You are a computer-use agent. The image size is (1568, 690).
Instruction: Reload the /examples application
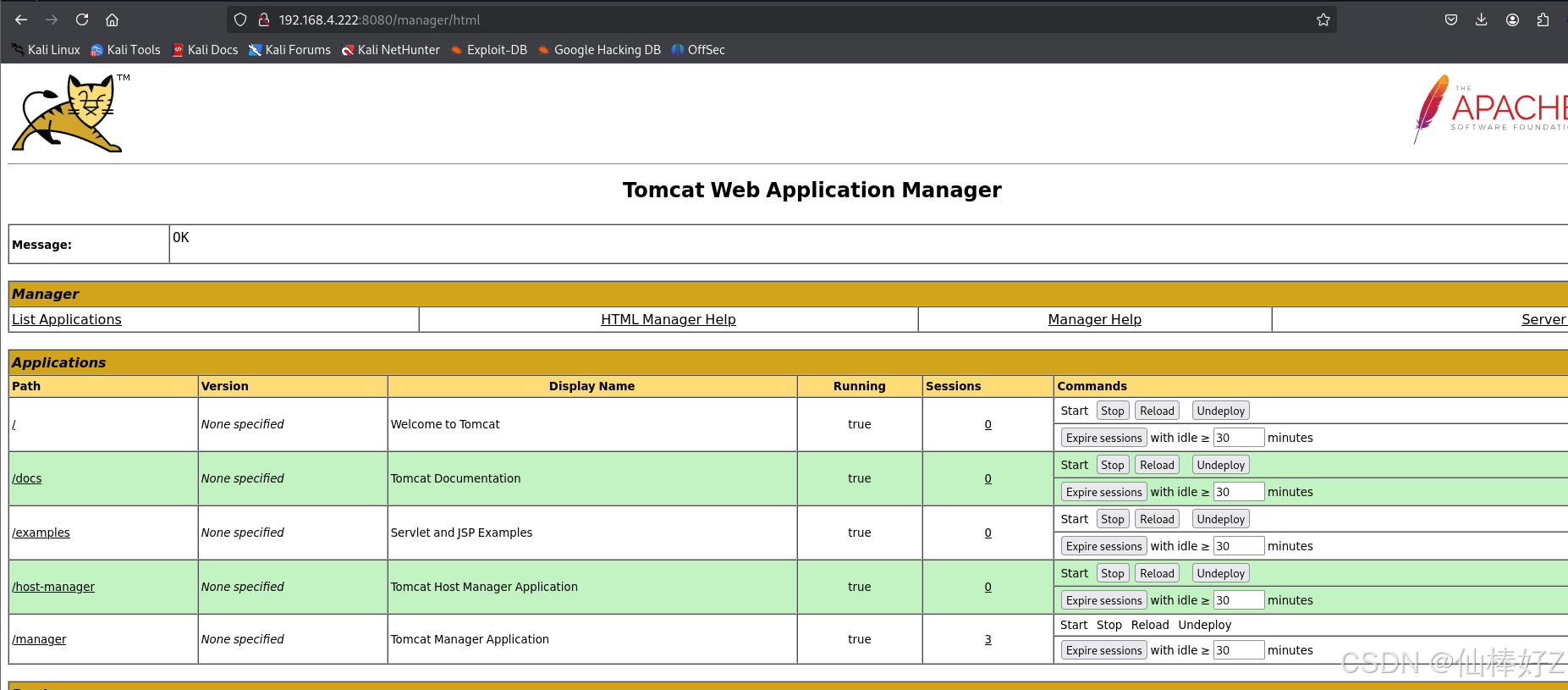coord(1157,519)
